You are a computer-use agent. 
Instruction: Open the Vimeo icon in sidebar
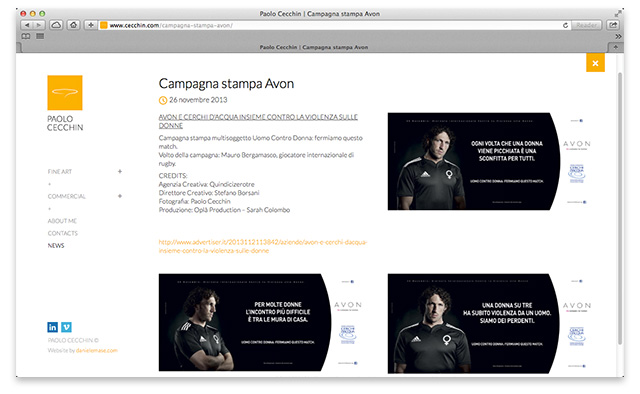coord(67,327)
